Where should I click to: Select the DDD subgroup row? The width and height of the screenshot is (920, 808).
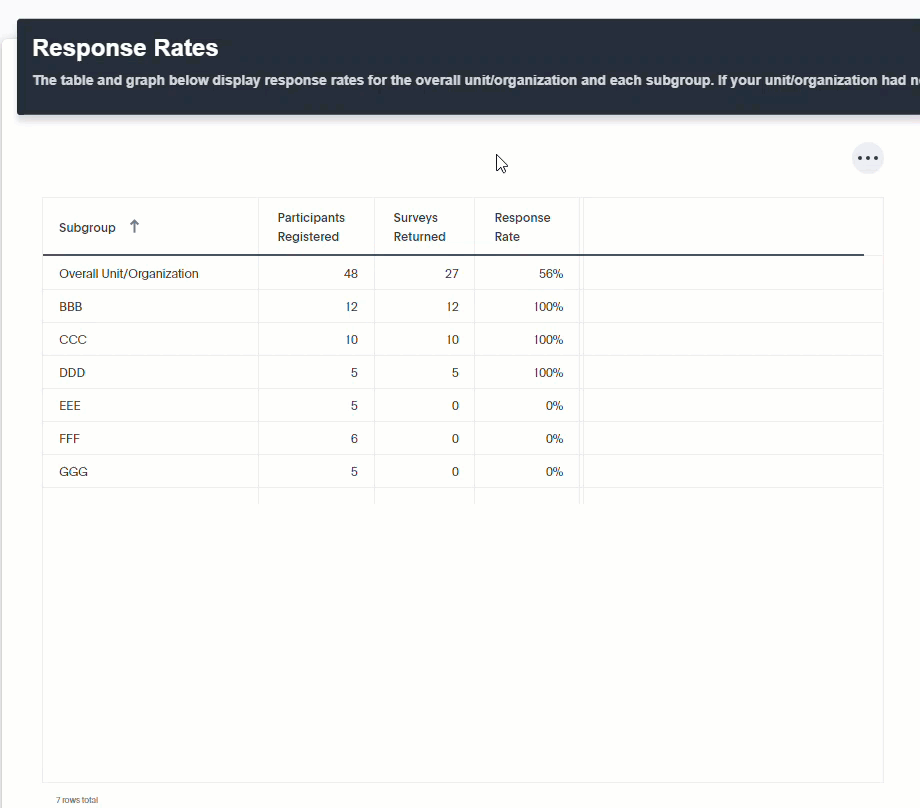click(x=462, y=372)
